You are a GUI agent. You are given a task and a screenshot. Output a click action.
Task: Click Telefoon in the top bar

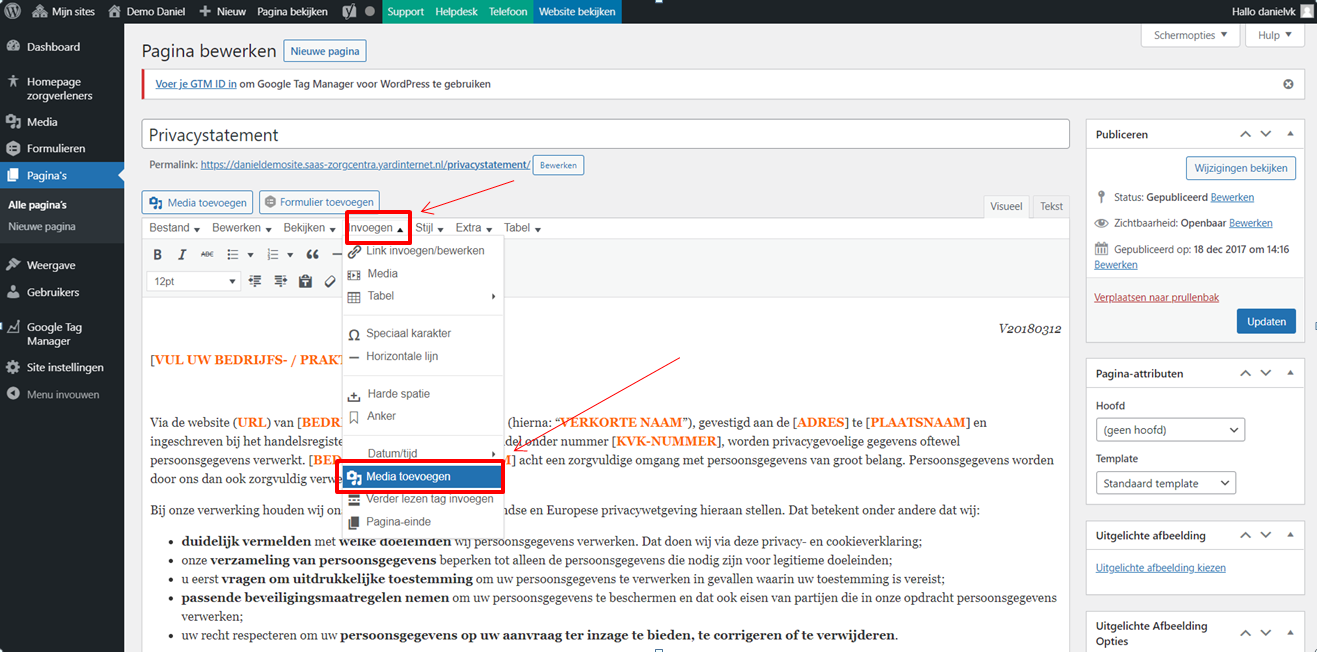[508, 11]
